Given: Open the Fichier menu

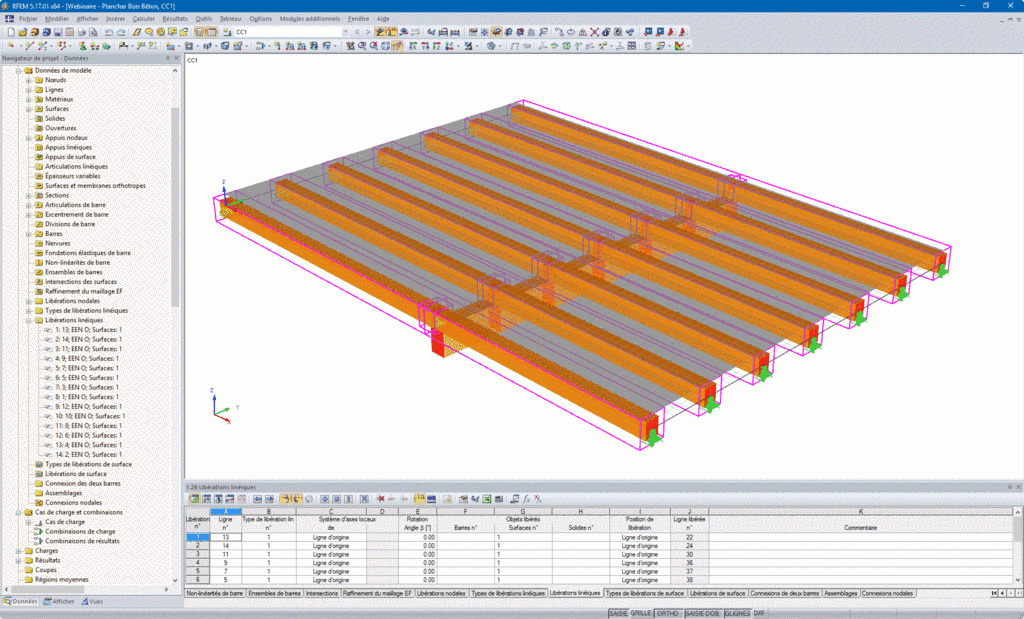Looking at the screenshot, I should point(28,19).
